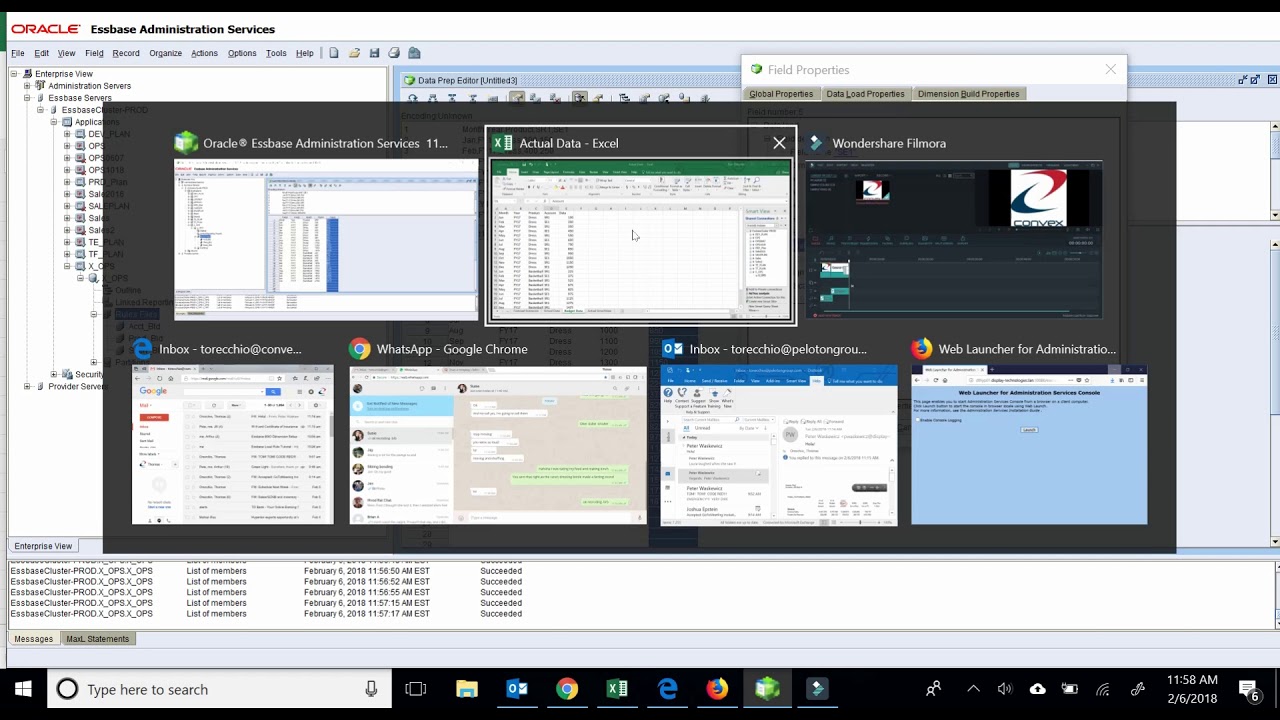Open the Options menu
The height and width of the screenshot is (720, 1280).
pos(242,53)
